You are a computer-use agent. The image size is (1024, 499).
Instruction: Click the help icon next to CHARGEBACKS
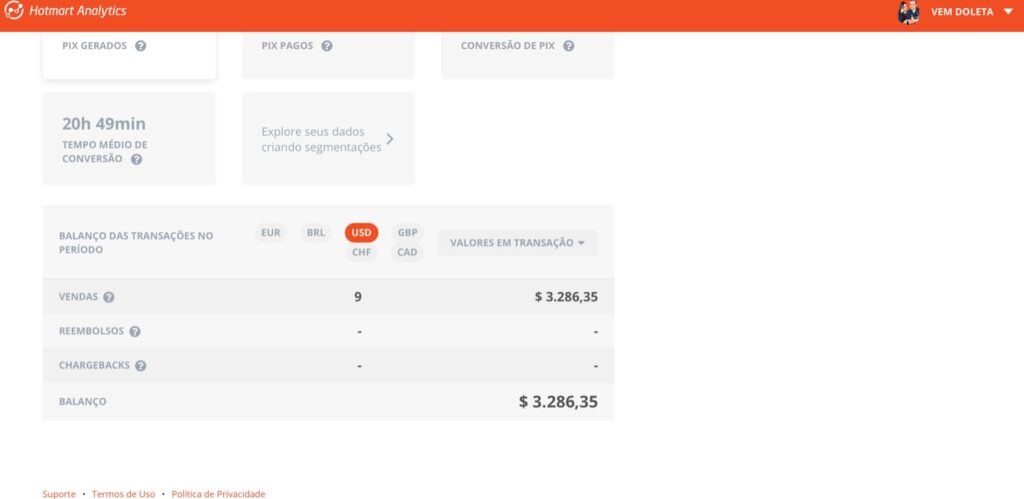pyautogui.click(x=141, y=366)
